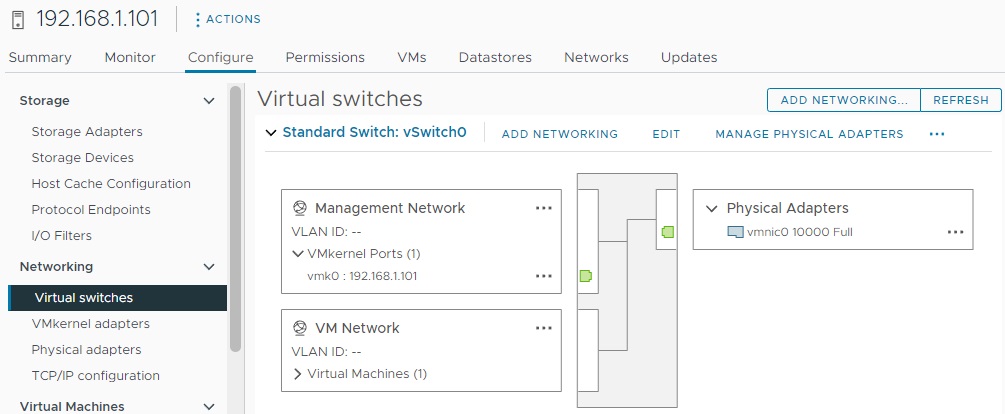1005x414 pixels.
Task: Open the VM Network ellipsis menu
Action: pos(543,328)
